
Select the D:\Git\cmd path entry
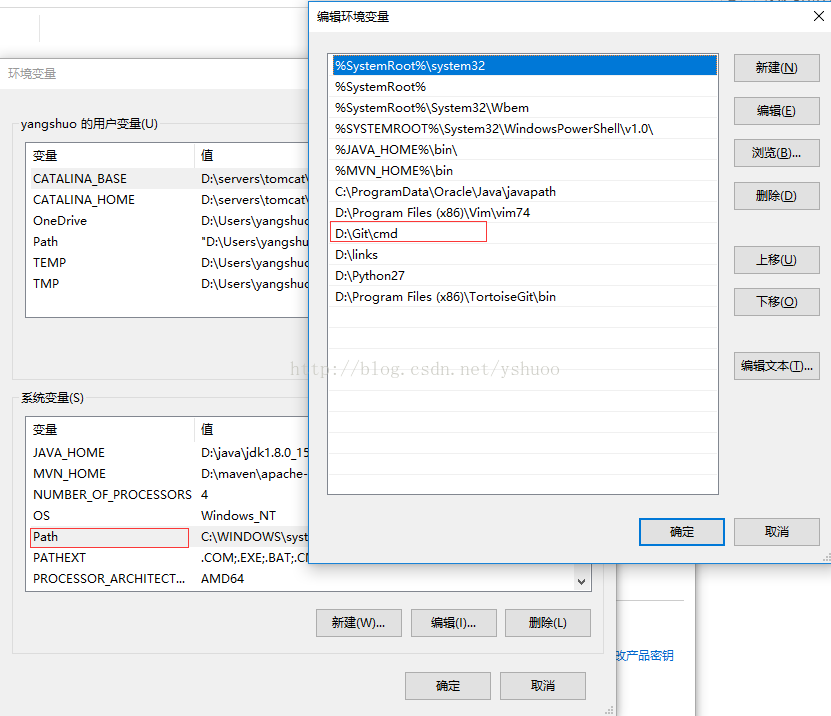523,234
